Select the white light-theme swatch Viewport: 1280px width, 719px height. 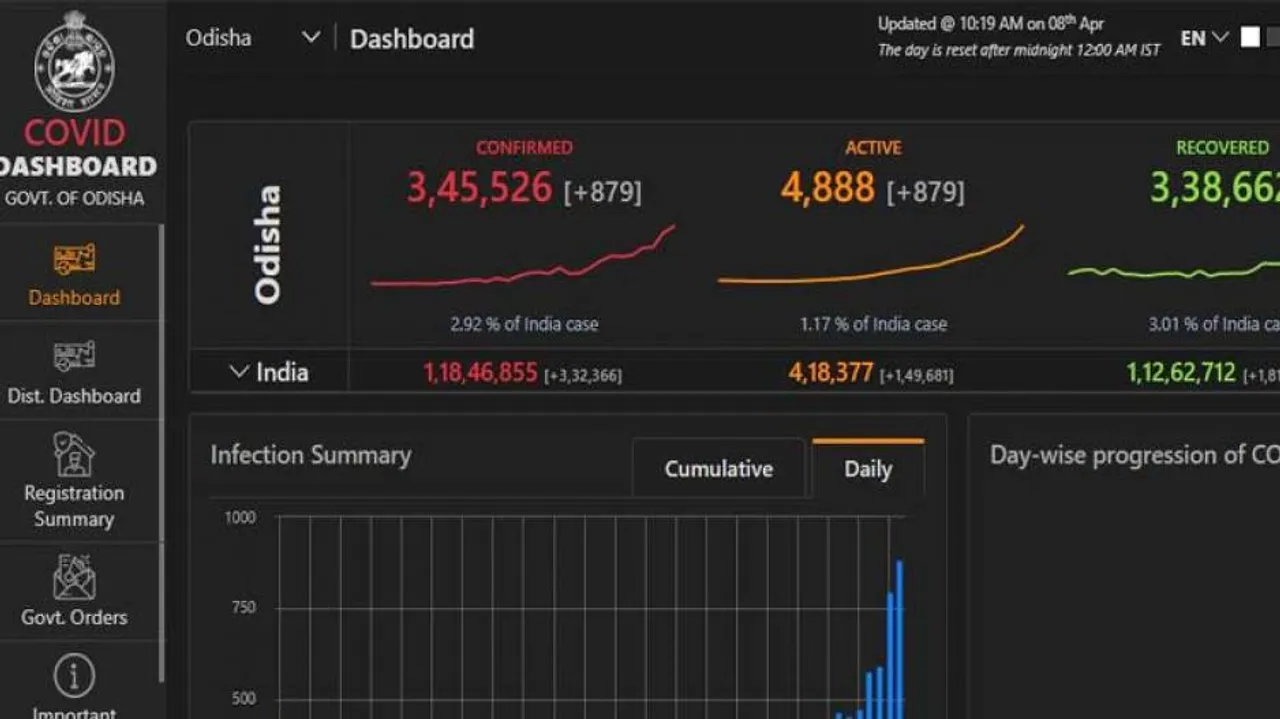point(1250,38)
